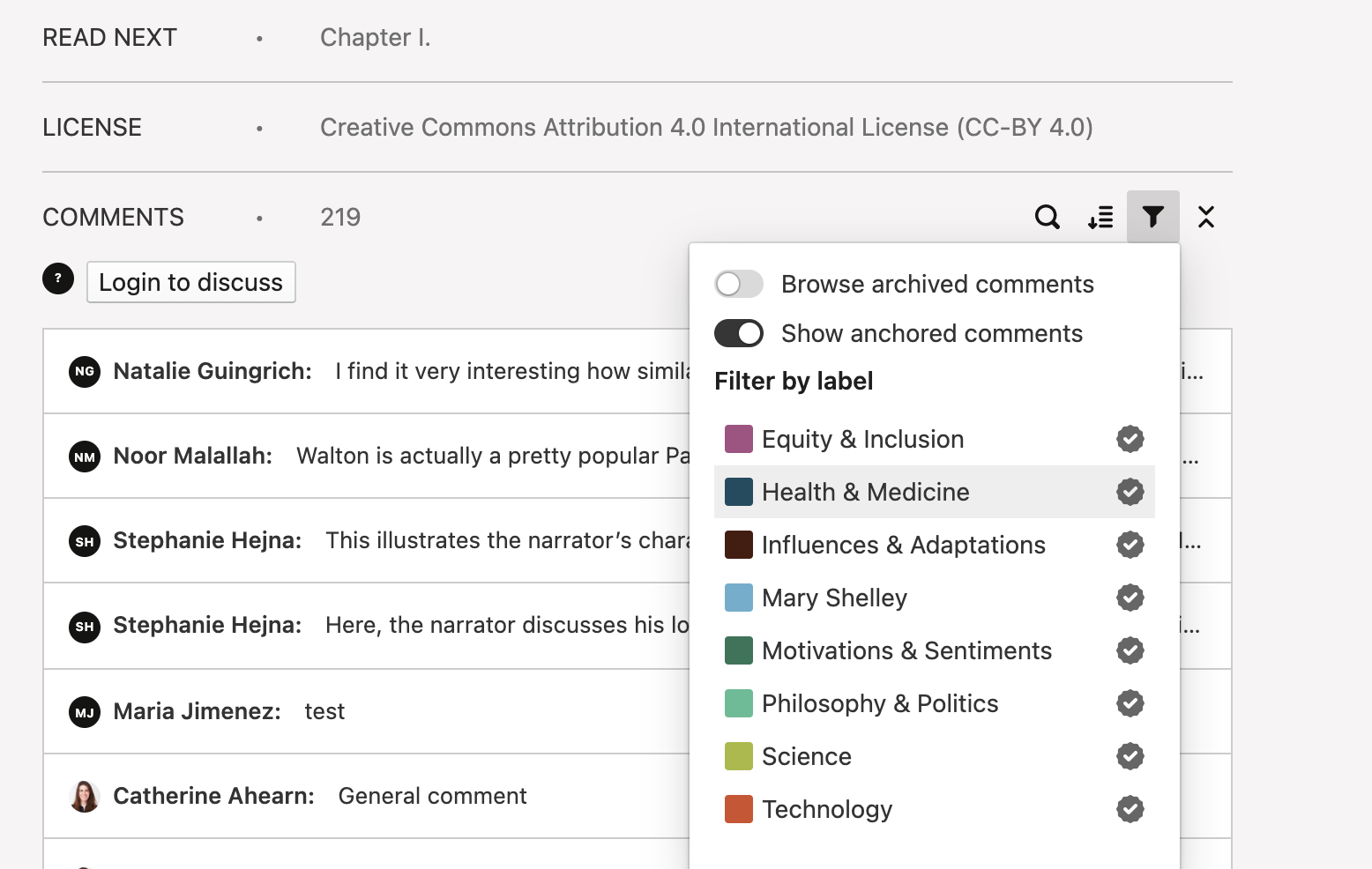
Task: Click the COMMENTS section heading
Action: [x=113, y=217]
